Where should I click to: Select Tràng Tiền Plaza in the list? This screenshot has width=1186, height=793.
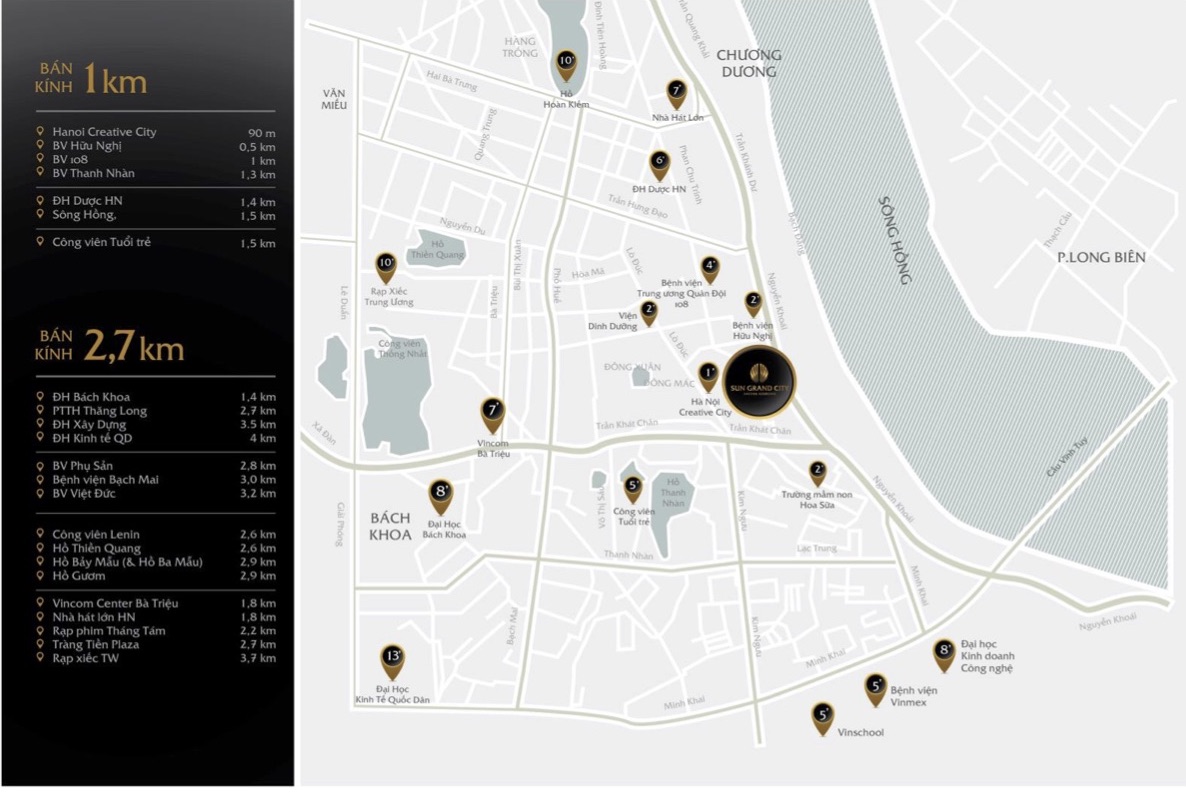click(95, 644)
